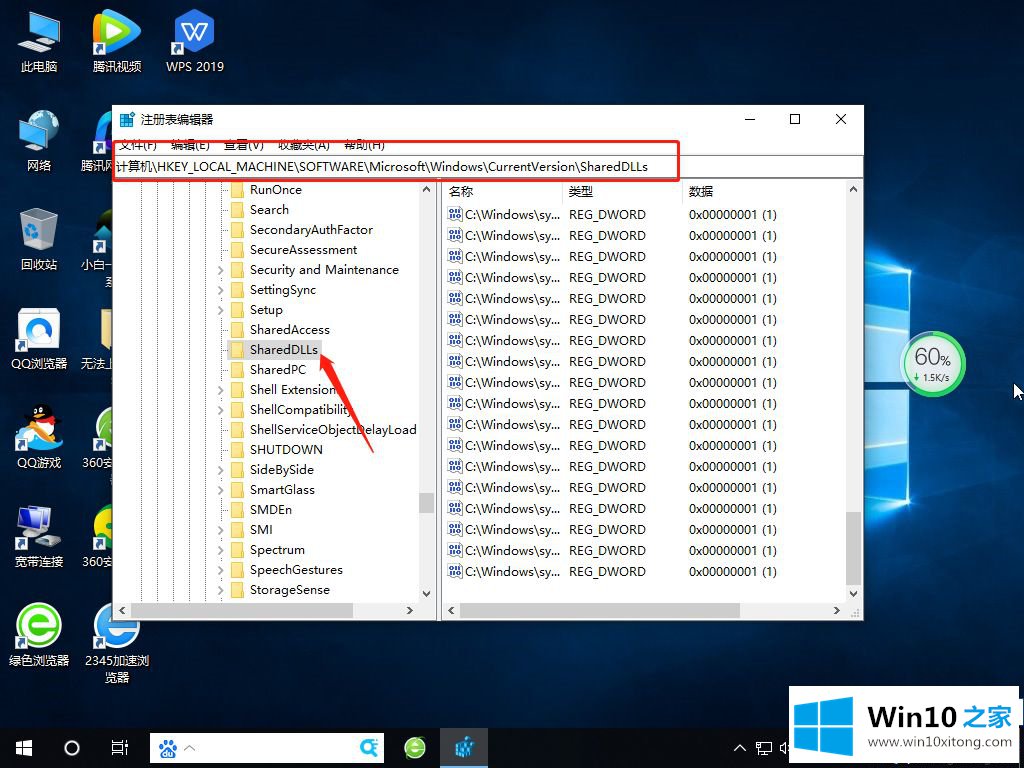Open the 查看(V) menu
The height and width of the screenshot is (768, 1024).
point(243,146)
